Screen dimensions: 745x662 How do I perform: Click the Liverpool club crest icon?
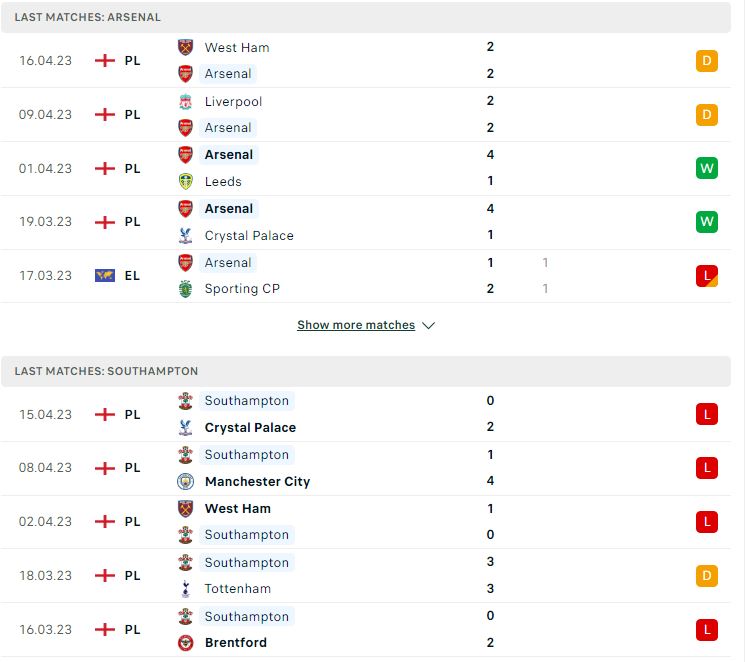coord(185,101)
